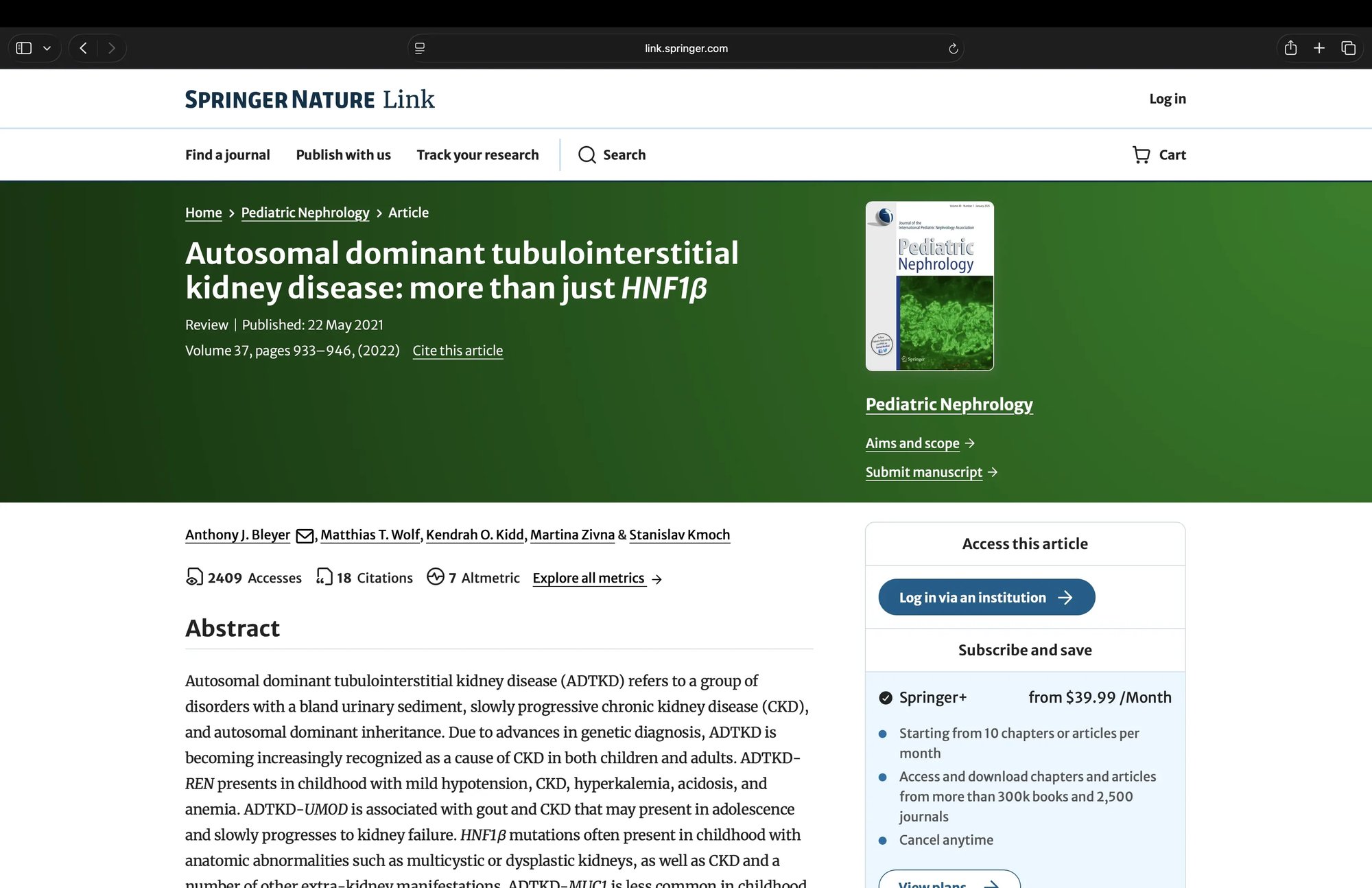Click the 7 Altmetric text

point(484,579)
